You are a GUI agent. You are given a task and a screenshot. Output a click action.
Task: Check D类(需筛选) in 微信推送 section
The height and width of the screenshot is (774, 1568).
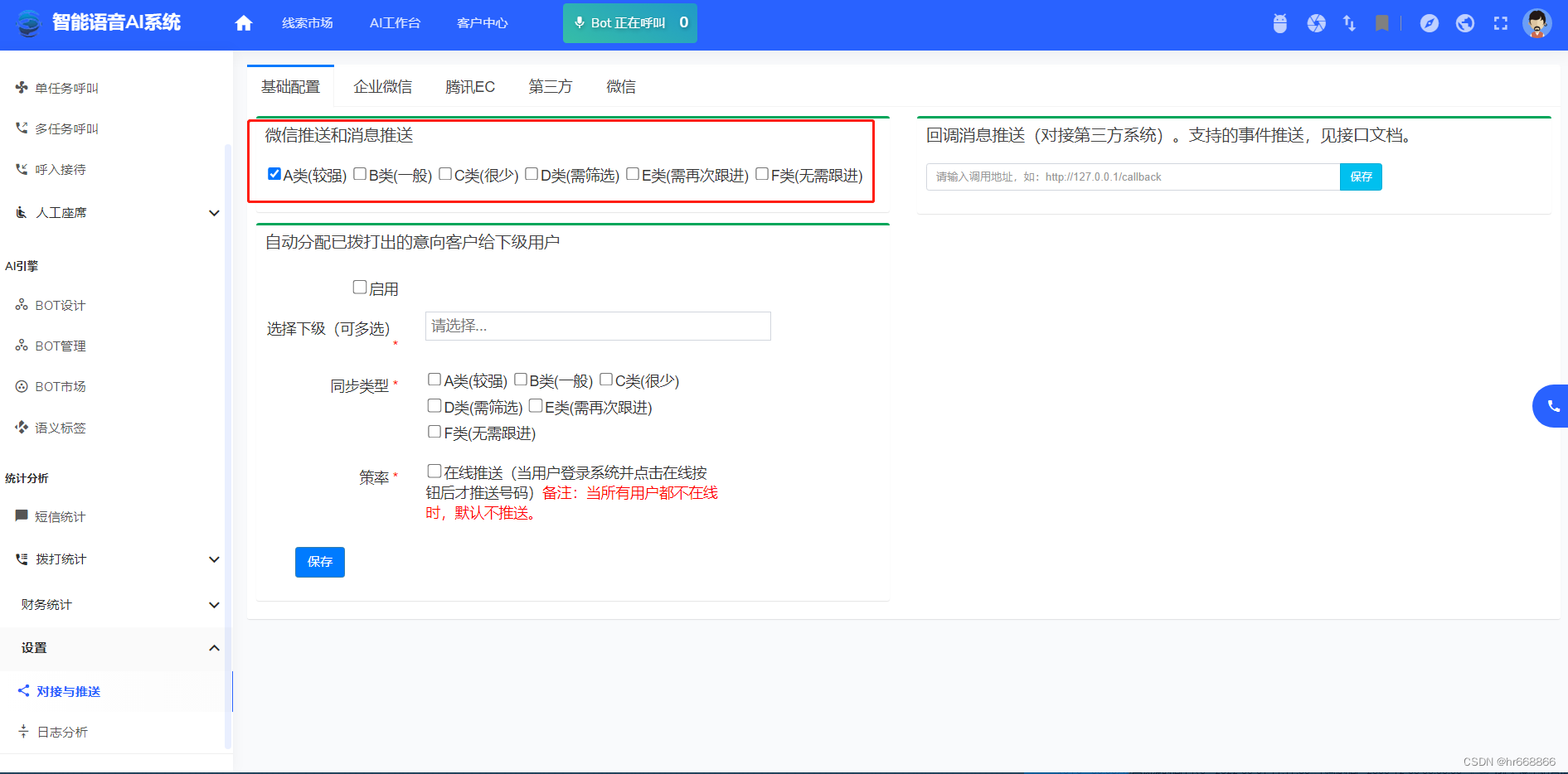click(x=532, y=174)
